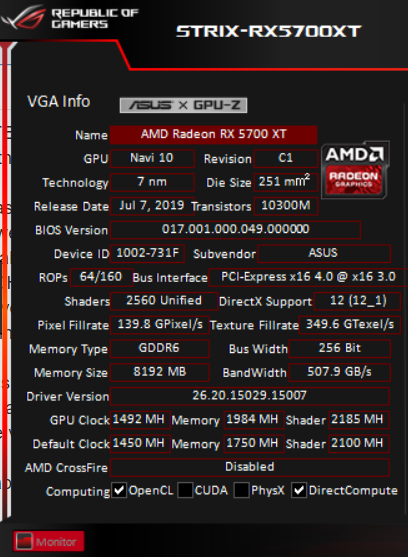Toggle the OpenCL checkbox
This screenshot has height=557, width=408.
119,491
